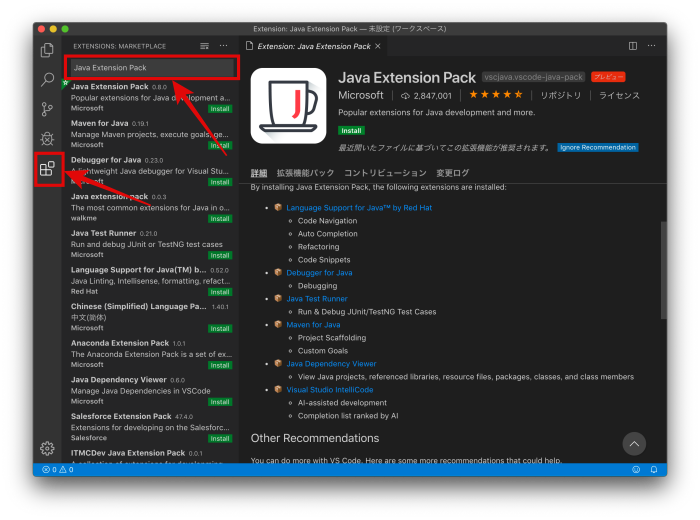Select Chinese (Simplified) Language Pack entry

pos(150,317)
